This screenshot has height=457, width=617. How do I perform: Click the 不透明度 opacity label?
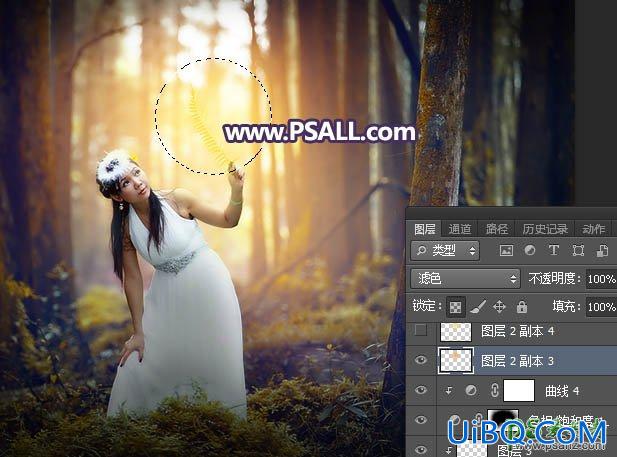pos(554,279)
